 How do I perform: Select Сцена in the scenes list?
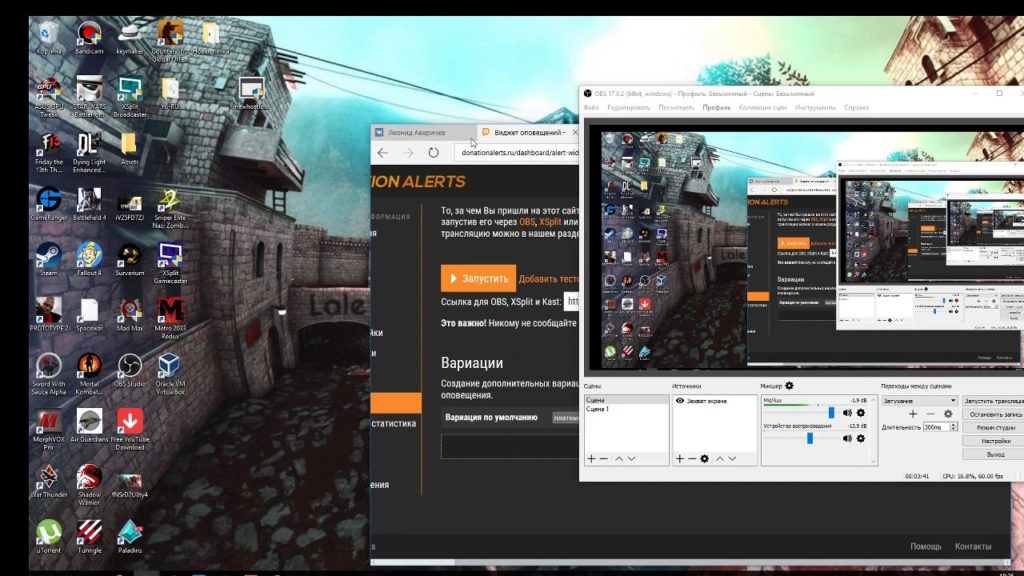(x=626, y=400)
